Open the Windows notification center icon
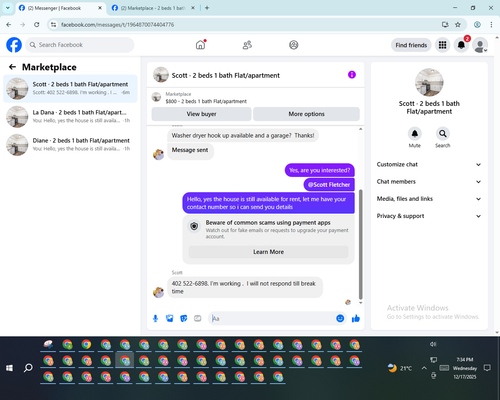 [x=487, y=368]
